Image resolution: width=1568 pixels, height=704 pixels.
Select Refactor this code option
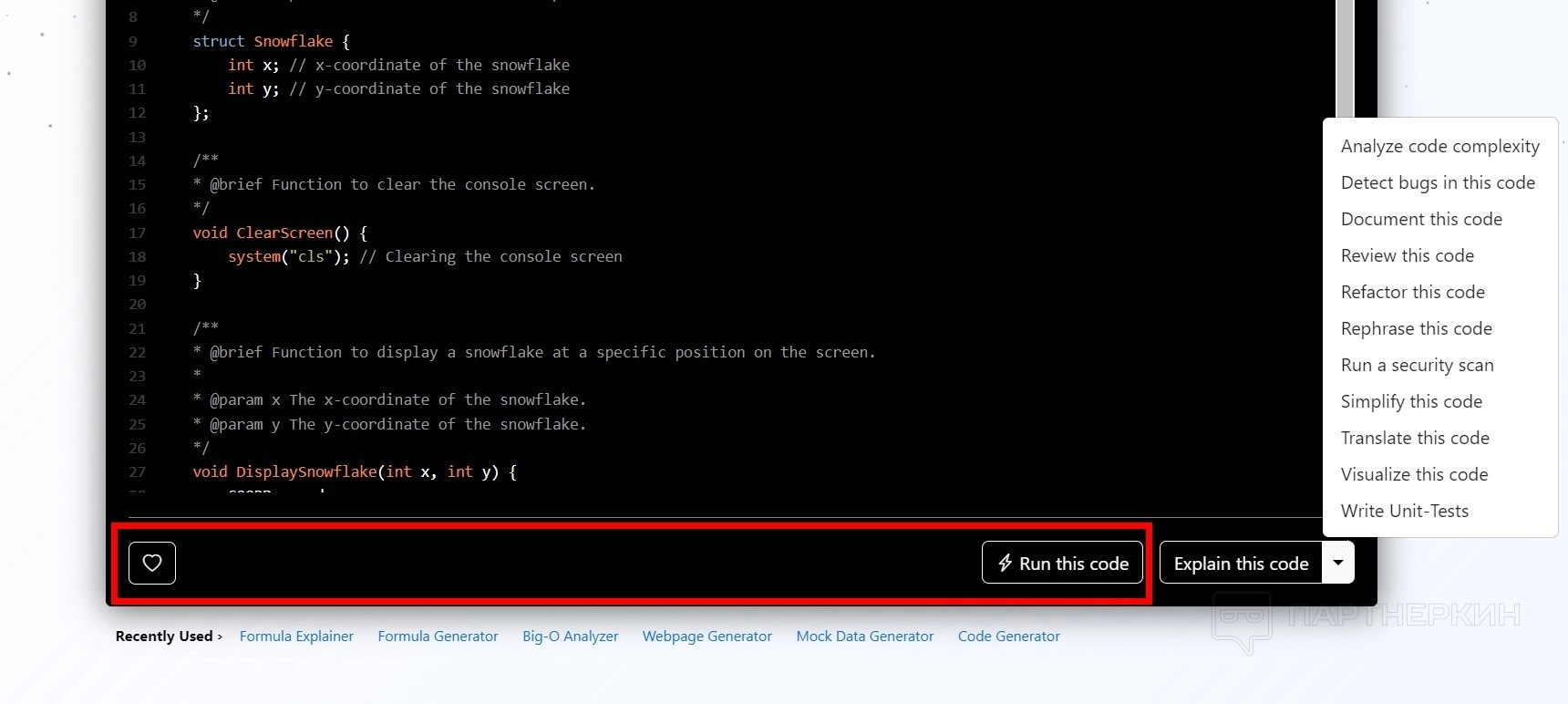coord(1412,292)
